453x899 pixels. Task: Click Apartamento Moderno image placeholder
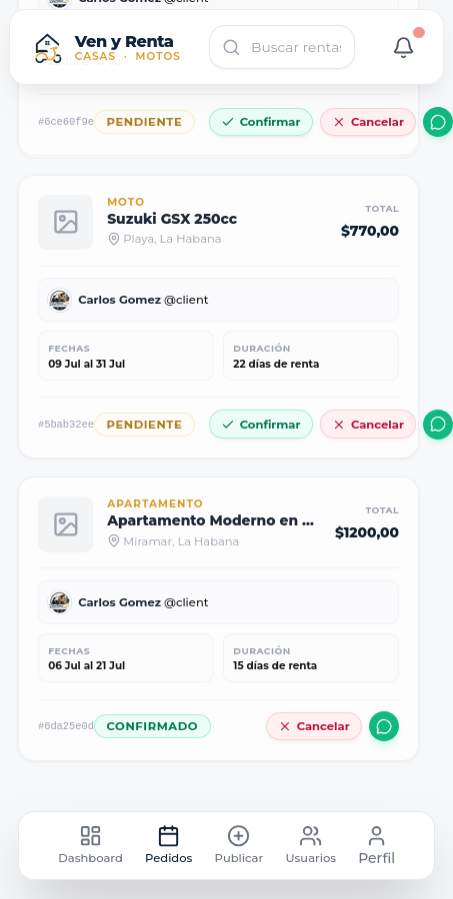(65, 524)
